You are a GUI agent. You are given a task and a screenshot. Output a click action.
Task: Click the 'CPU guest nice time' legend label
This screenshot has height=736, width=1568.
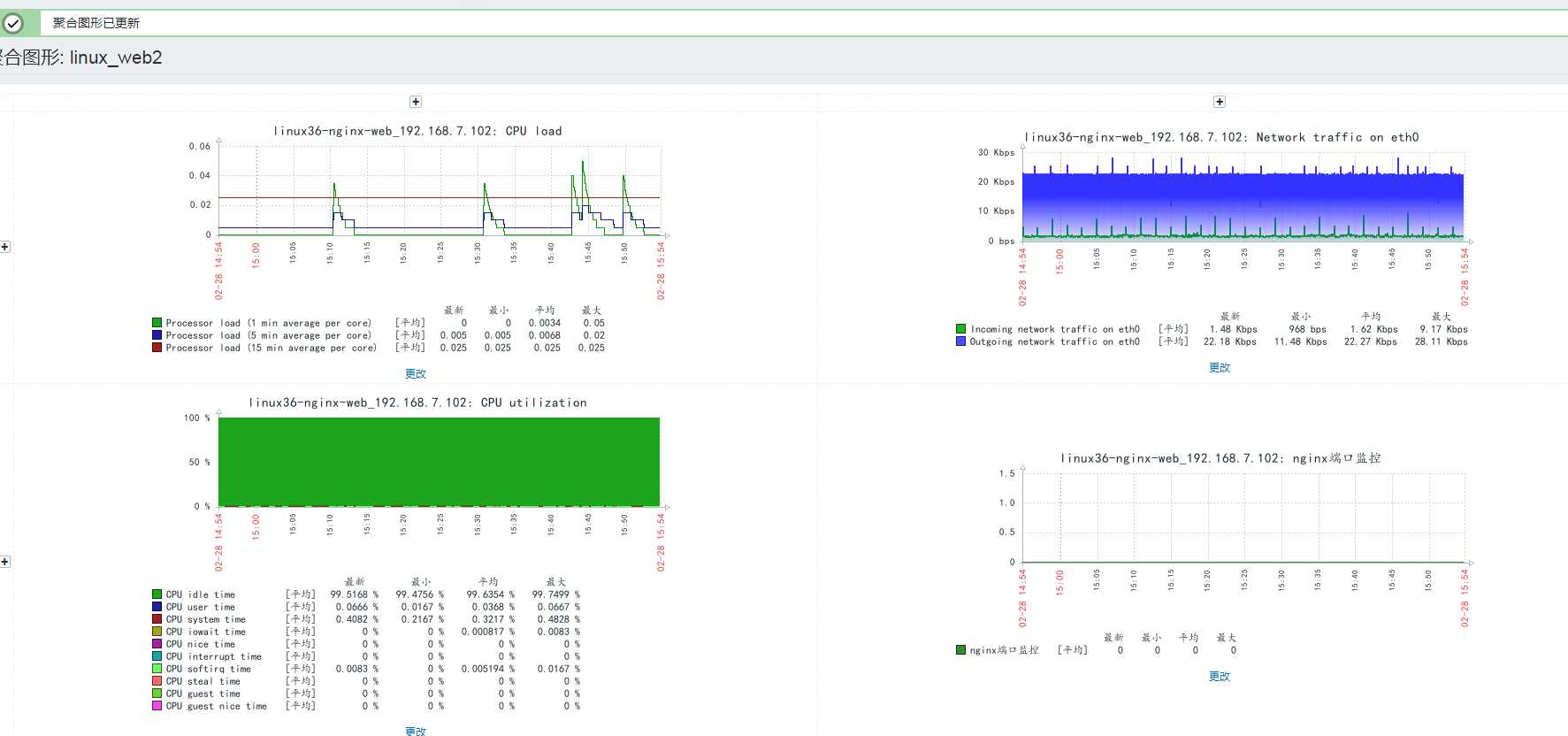click(217, 706)
